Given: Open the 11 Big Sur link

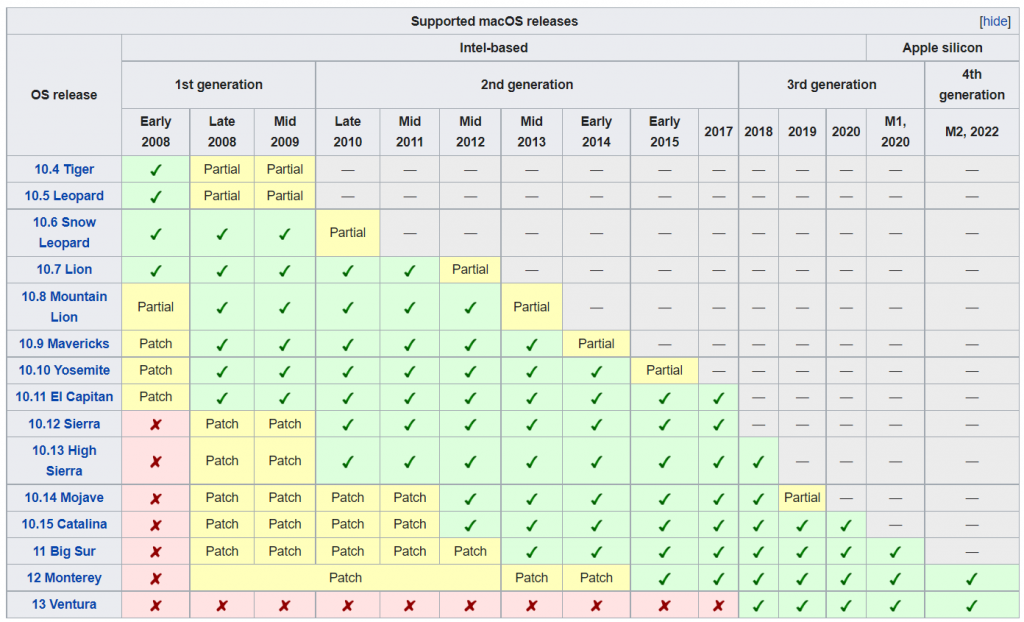Looking at the screenshot, I should 64,551.
